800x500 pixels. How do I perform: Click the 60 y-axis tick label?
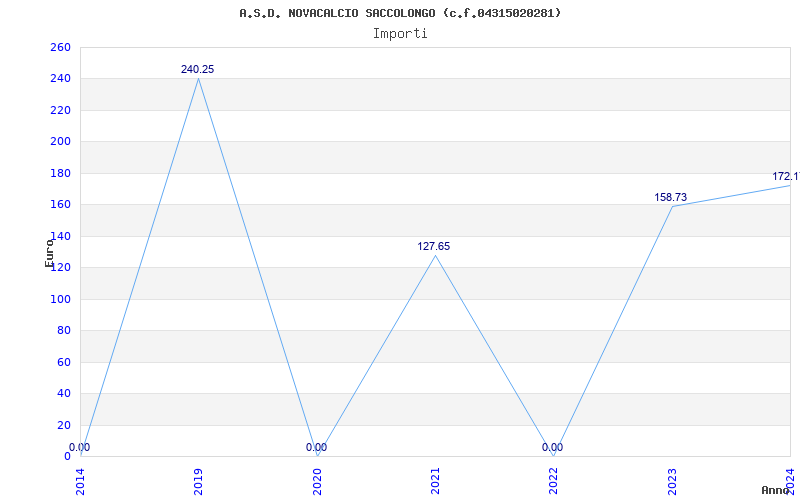63,362
